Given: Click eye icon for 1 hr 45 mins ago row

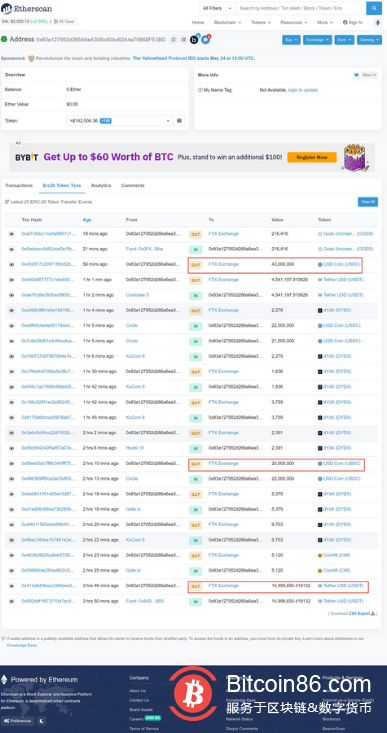Looking at the screenshot, I should coord(12,417).
